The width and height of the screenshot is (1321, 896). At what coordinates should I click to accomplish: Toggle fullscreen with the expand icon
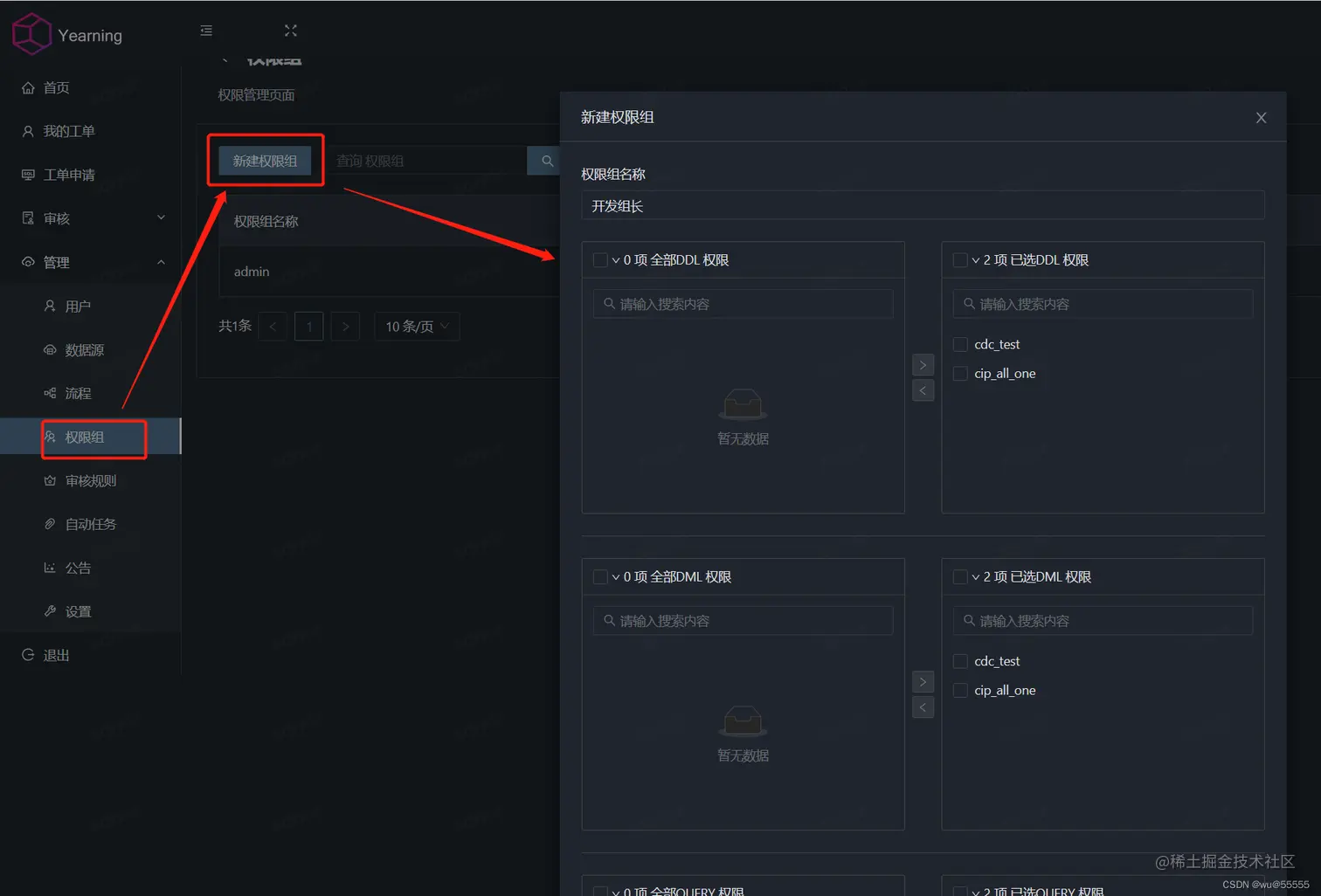point(291,31)
